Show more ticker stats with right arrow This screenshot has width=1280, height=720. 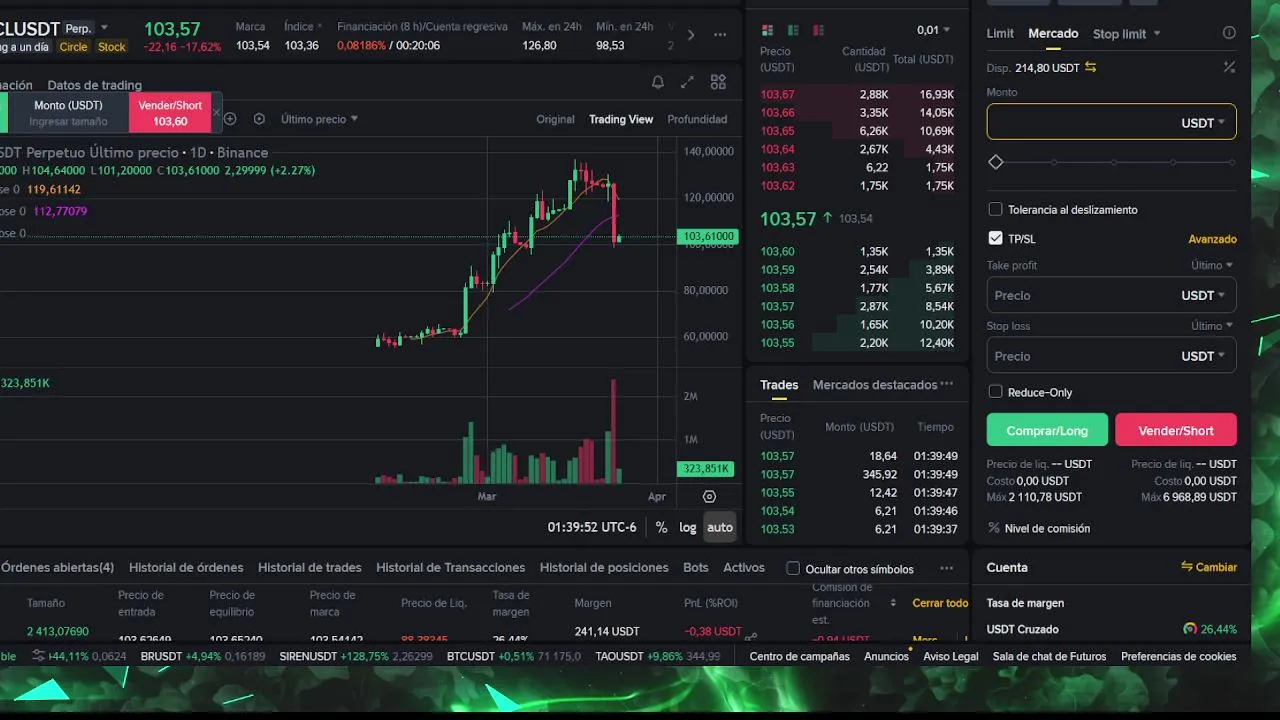click(x=690, y=35)
